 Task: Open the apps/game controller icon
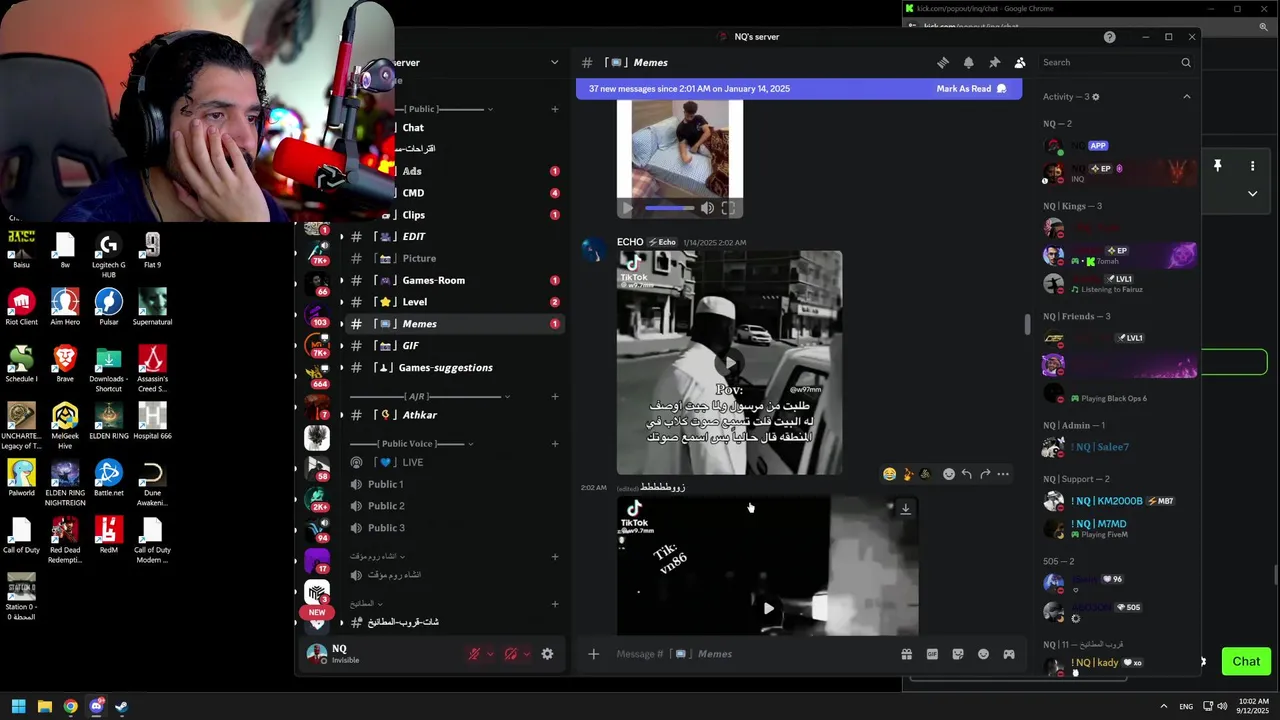[1009, 654]
